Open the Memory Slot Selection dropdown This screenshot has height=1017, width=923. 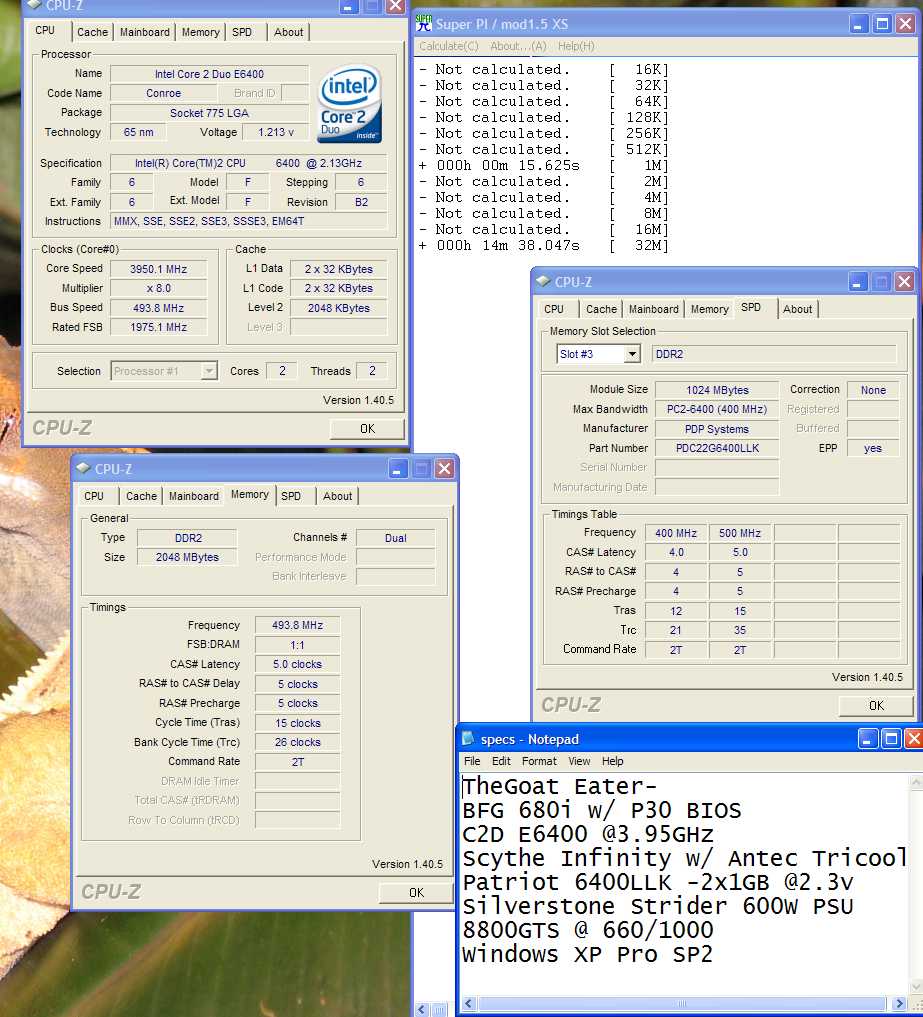point(632,354)
